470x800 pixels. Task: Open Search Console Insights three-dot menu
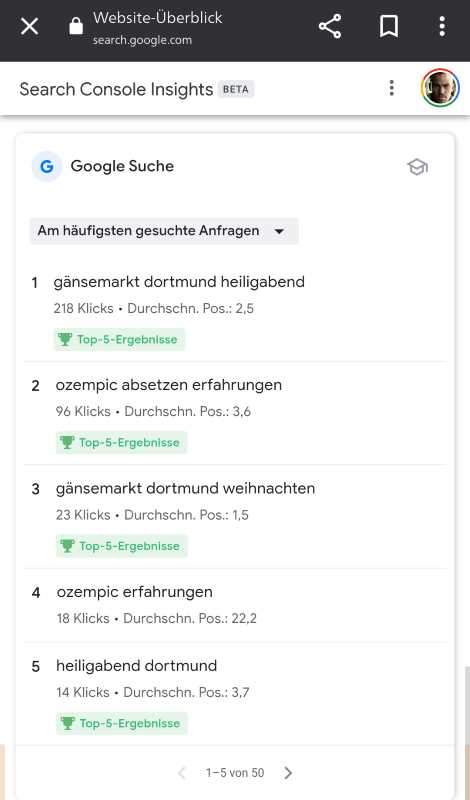(x=391, y=88)
